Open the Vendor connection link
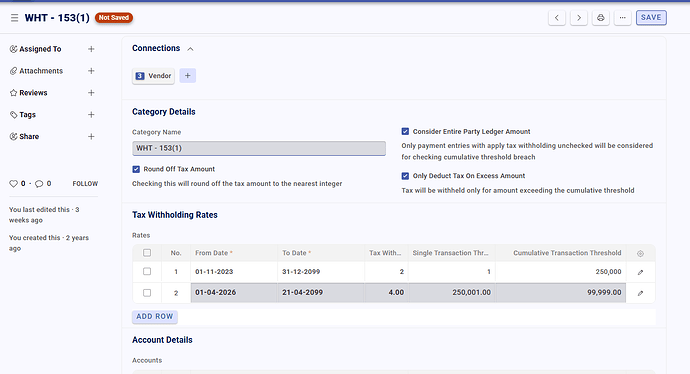690x374 pixels. click(154, 76)
